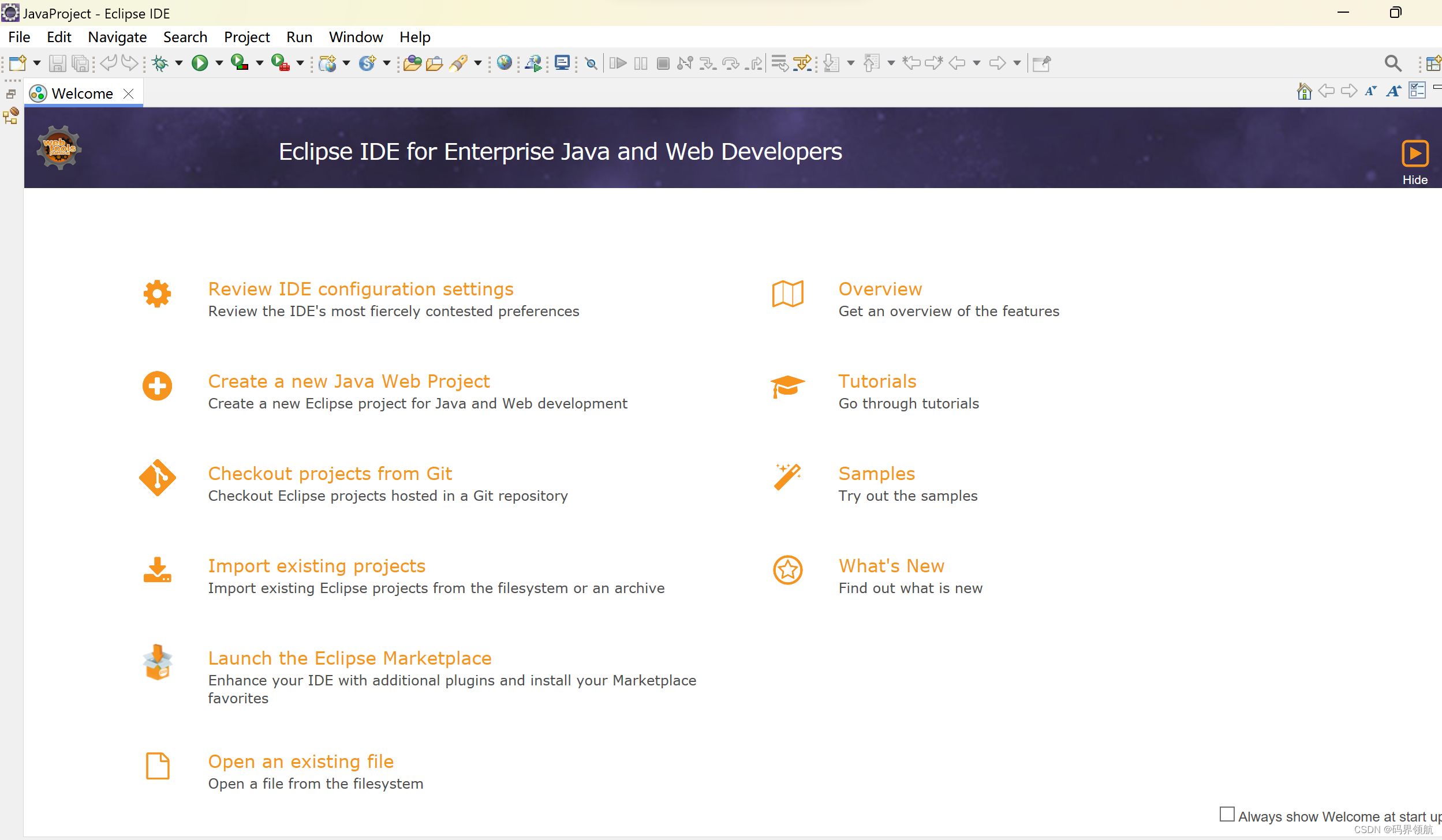Click the Undo arrow icon
This screenshot has width=1442, height=840.
tap(108, 62)
